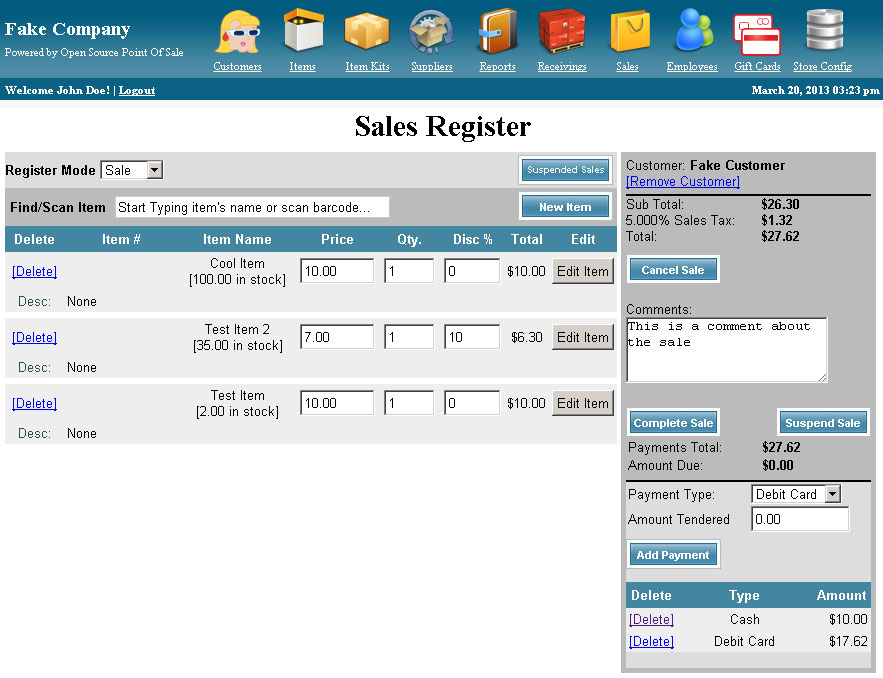Click the Cancel Sale button
Viewport: 883px width, 678px height.
click(673, 270)
